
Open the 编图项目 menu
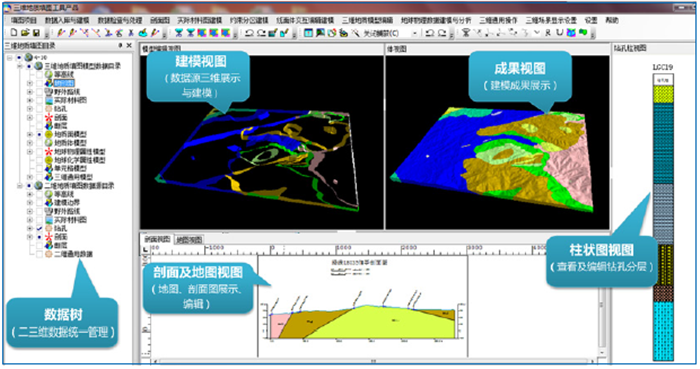click(x=24, y=21)
